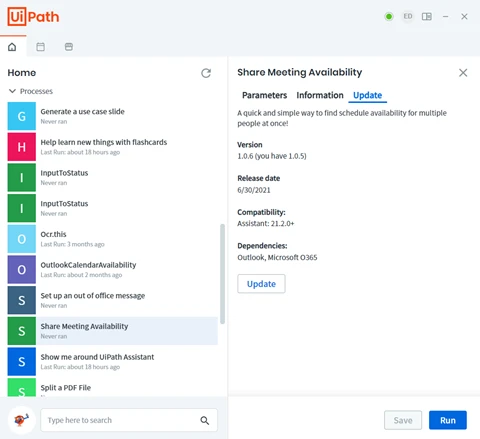Select the OutlookCalendarAvailability process
480x439 pixels.
[x=113, y=269]
